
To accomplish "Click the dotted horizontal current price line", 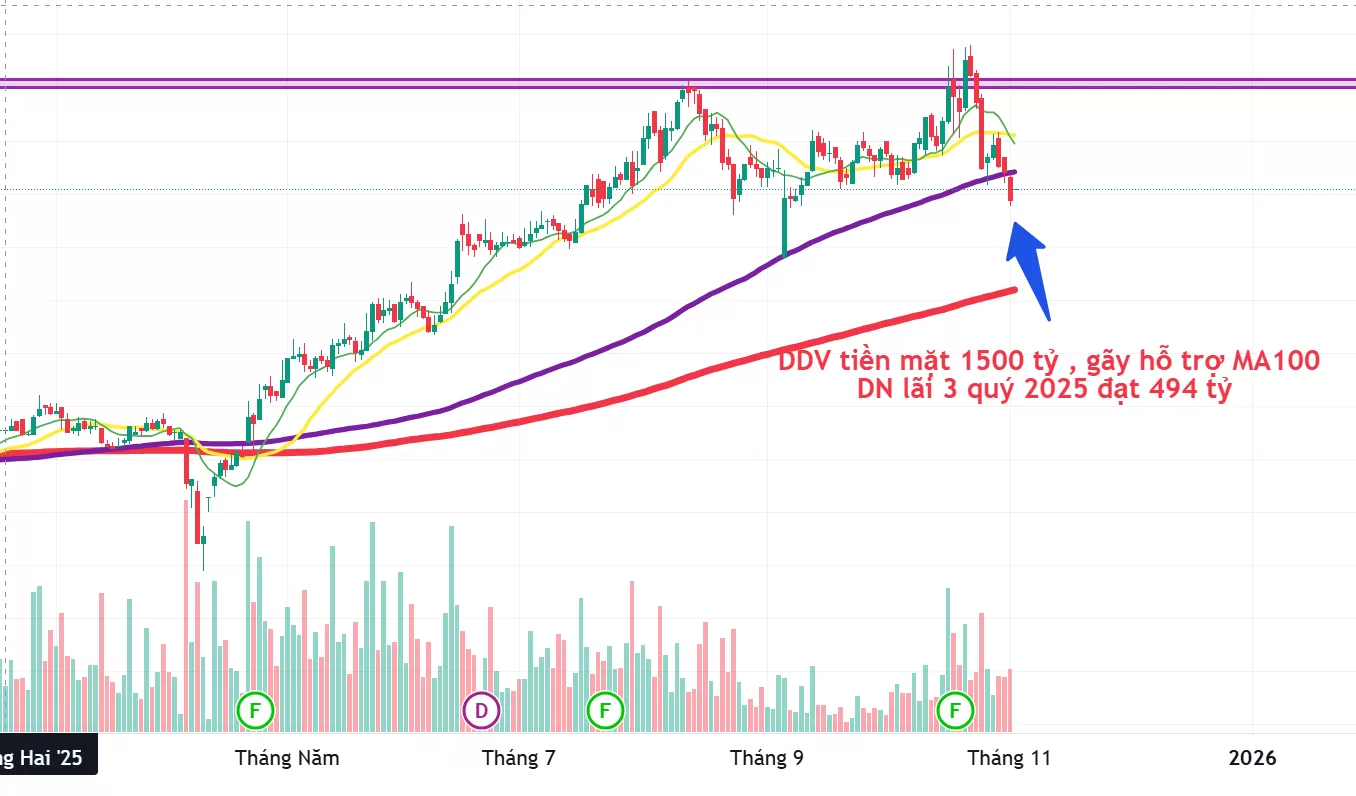I will 1200,189.
